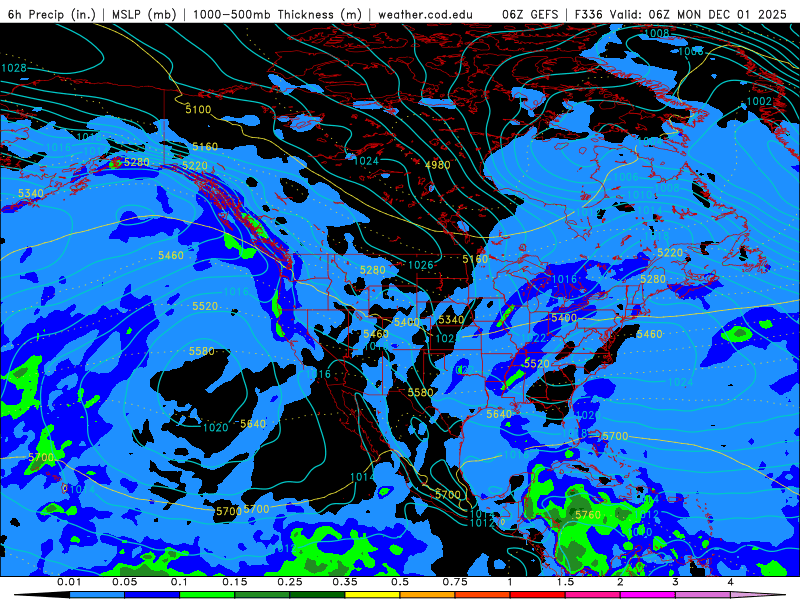This screenshot has height=600, width=800.
Task: Click the 5760 thickness label over Caribbean
Action: pyautogui.click(x=588, y=515)
